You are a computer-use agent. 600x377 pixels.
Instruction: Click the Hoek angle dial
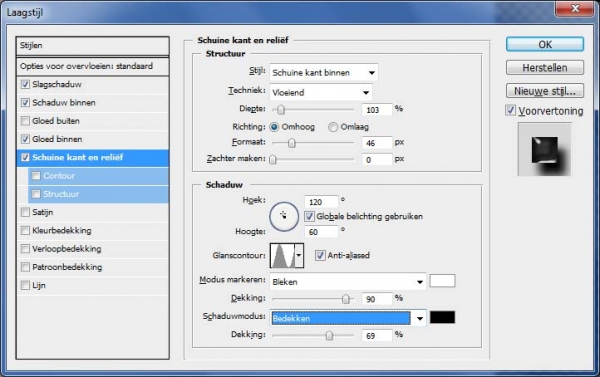tap(284, 217)
